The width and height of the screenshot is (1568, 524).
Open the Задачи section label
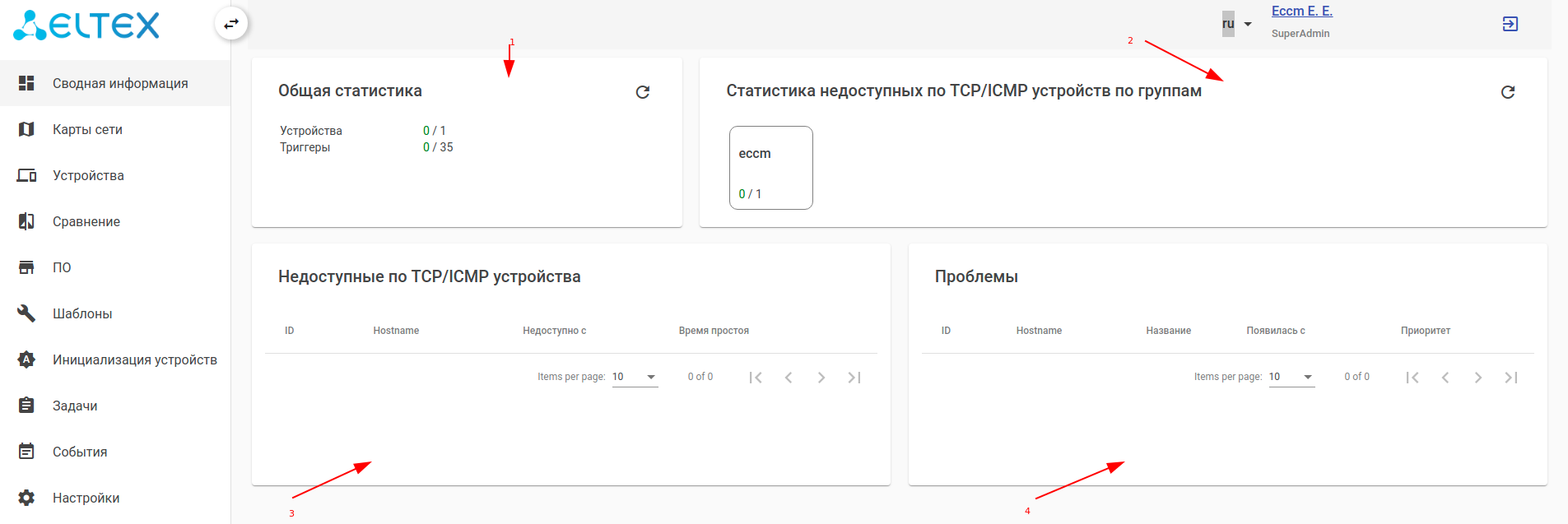[x=75, y=406]
